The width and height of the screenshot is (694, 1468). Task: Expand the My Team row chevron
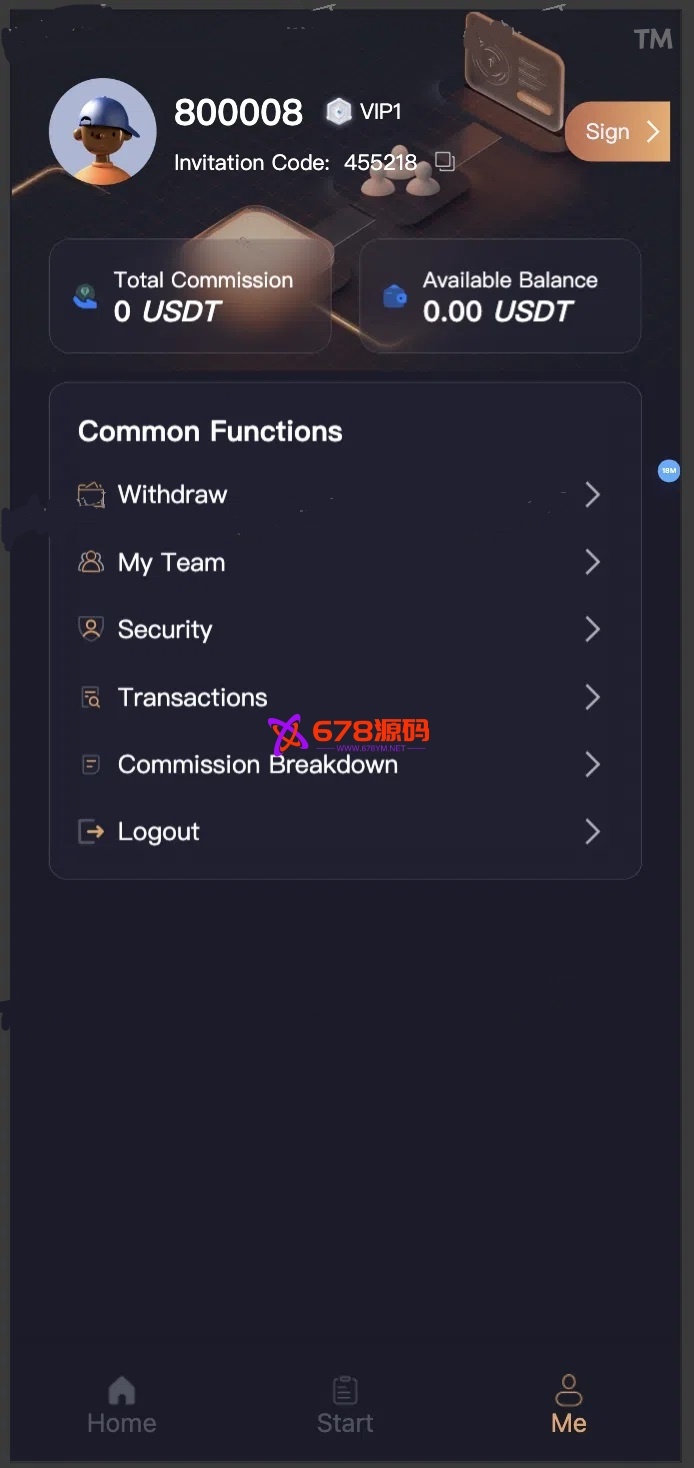point(592,562)
